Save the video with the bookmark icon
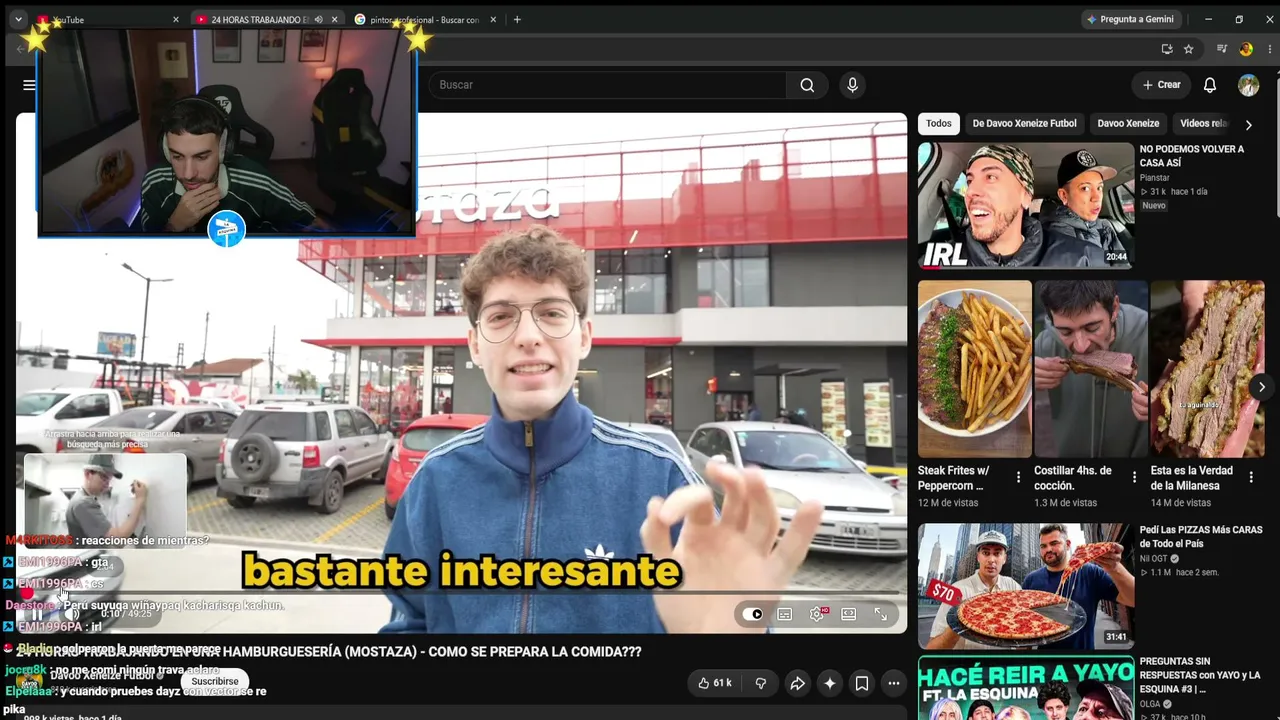 tap(861, 683)
